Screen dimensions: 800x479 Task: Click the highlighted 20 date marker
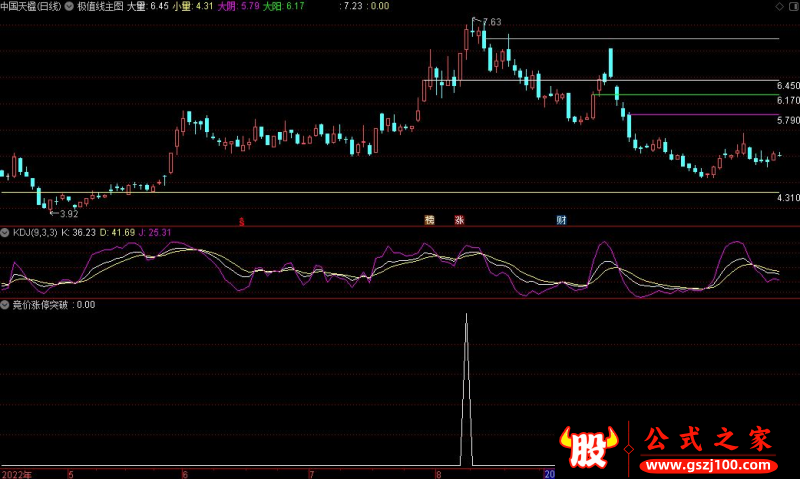549,473
